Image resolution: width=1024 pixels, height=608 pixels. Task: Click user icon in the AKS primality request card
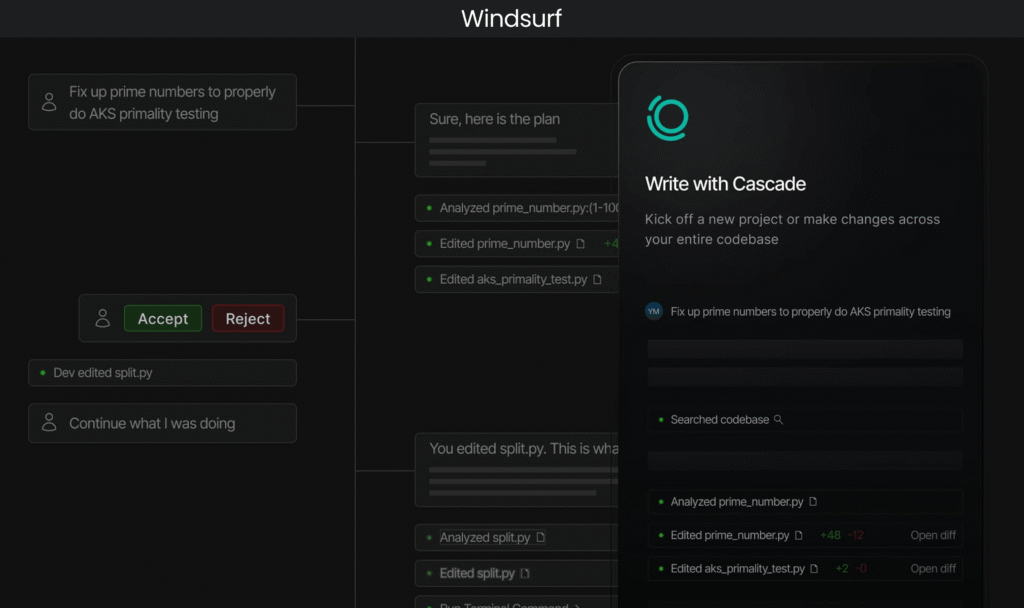pyautogui.click(x=49, y=102)
